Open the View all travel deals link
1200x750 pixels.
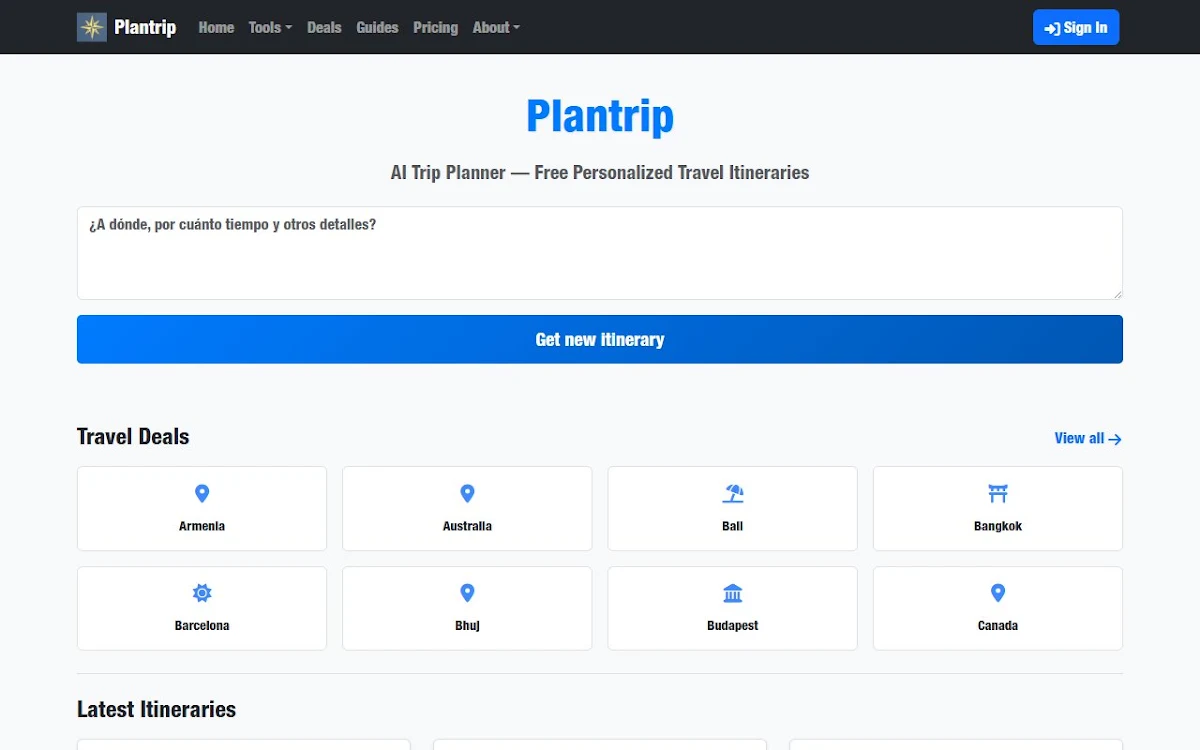pos(1088,438)
